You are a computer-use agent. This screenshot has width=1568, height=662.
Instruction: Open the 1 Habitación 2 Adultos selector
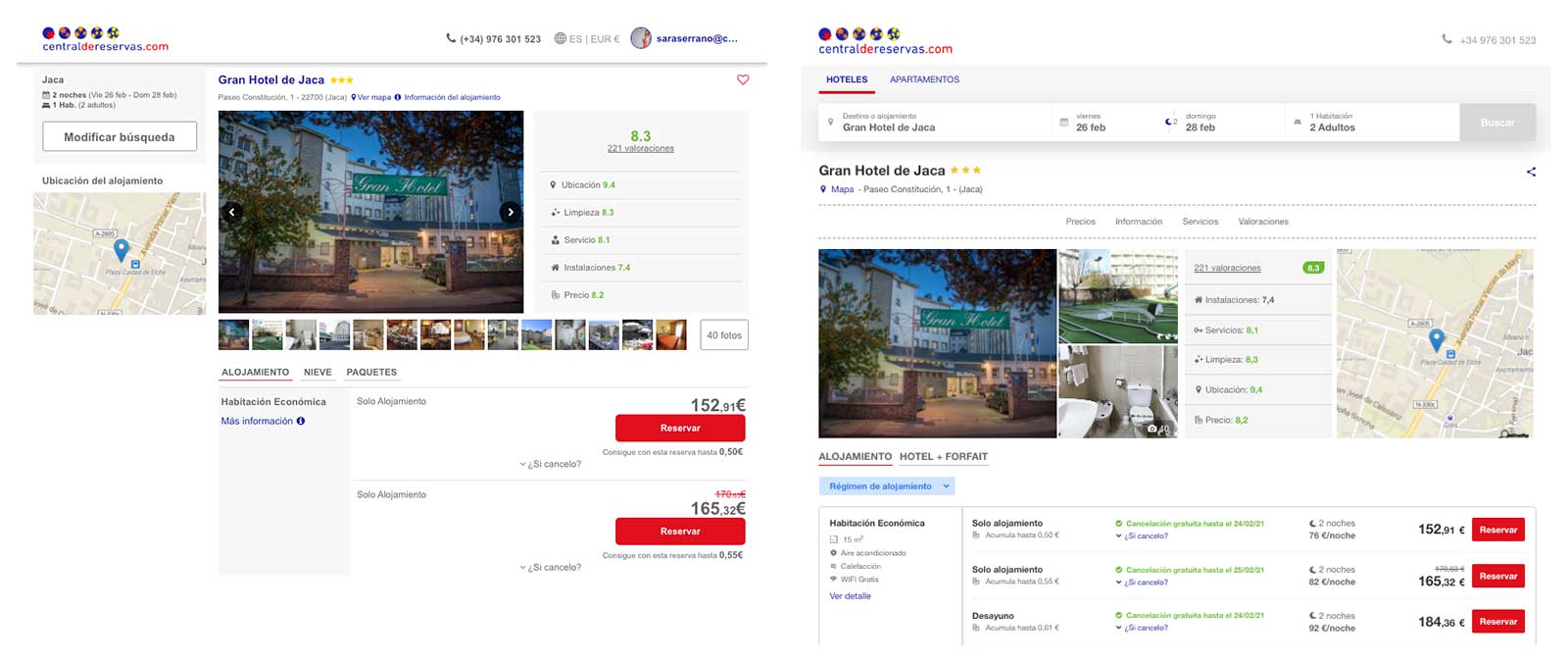point(1371,122)
